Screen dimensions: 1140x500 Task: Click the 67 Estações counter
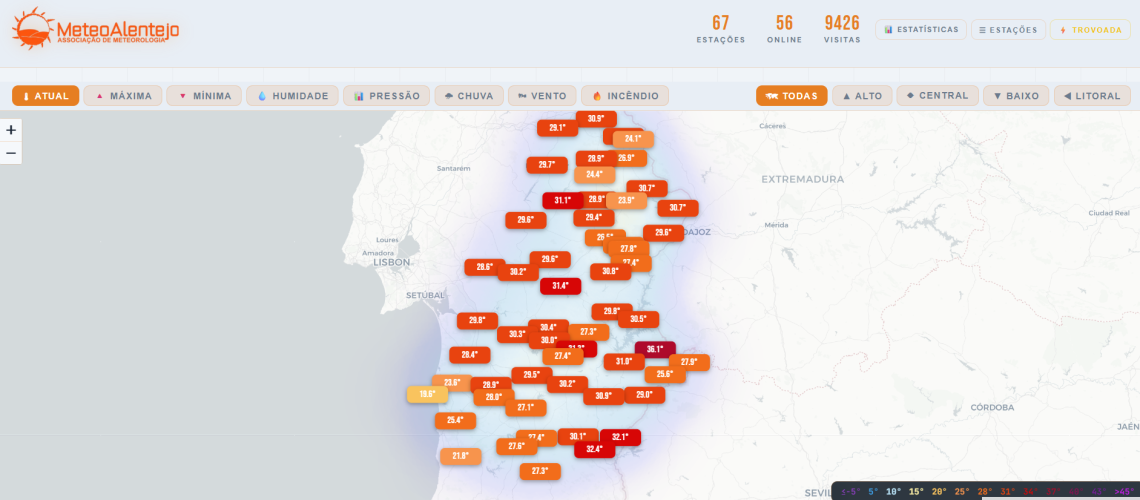tap(720, 29)
